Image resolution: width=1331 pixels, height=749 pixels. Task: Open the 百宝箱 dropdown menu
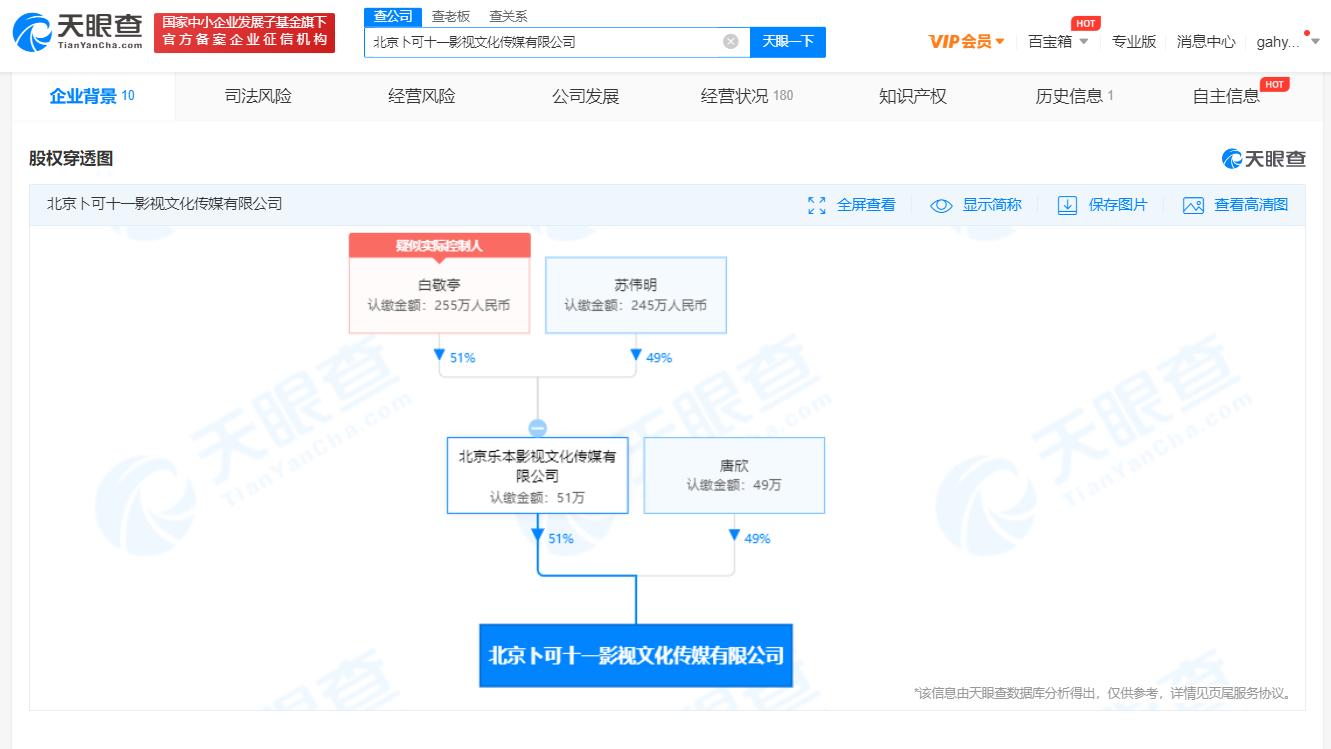(x=1058, y=41)
